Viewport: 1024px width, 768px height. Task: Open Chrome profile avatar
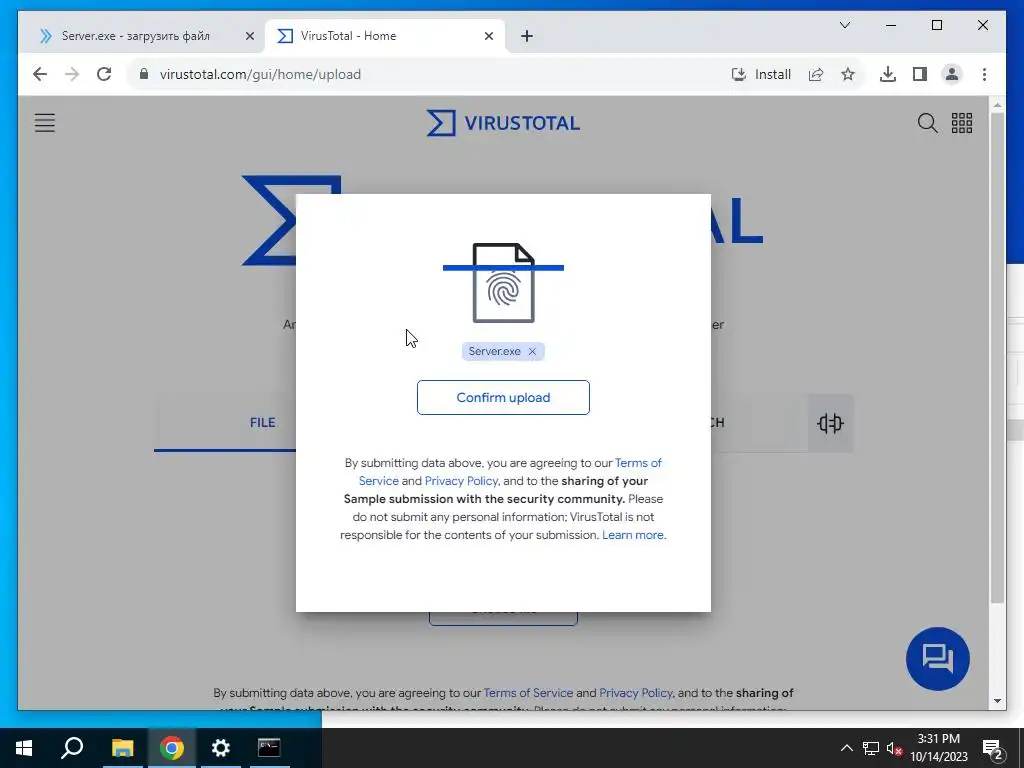(x=952, y=74)
